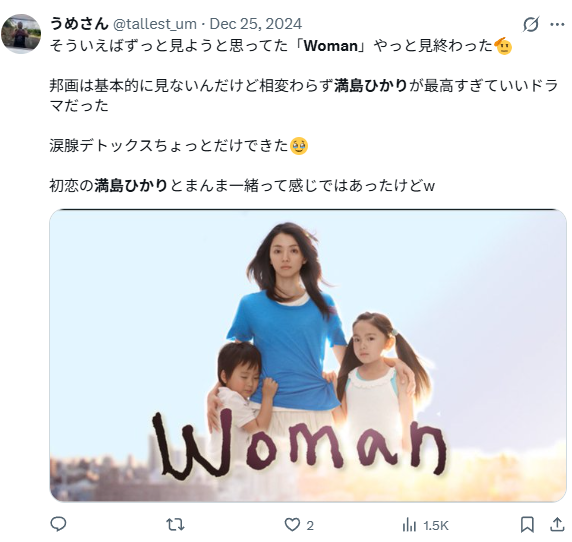This screenshot has height=542, width=572.
Task: Open the @tallest_um handle link
Action: (x=155, y=24)
